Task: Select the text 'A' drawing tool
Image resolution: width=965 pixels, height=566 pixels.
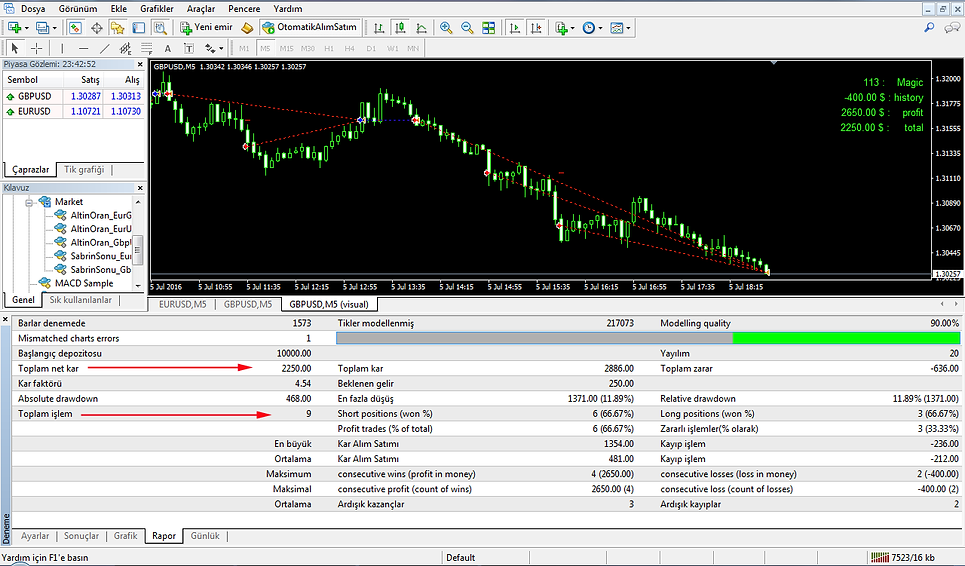Action: (x=167, y=48)
